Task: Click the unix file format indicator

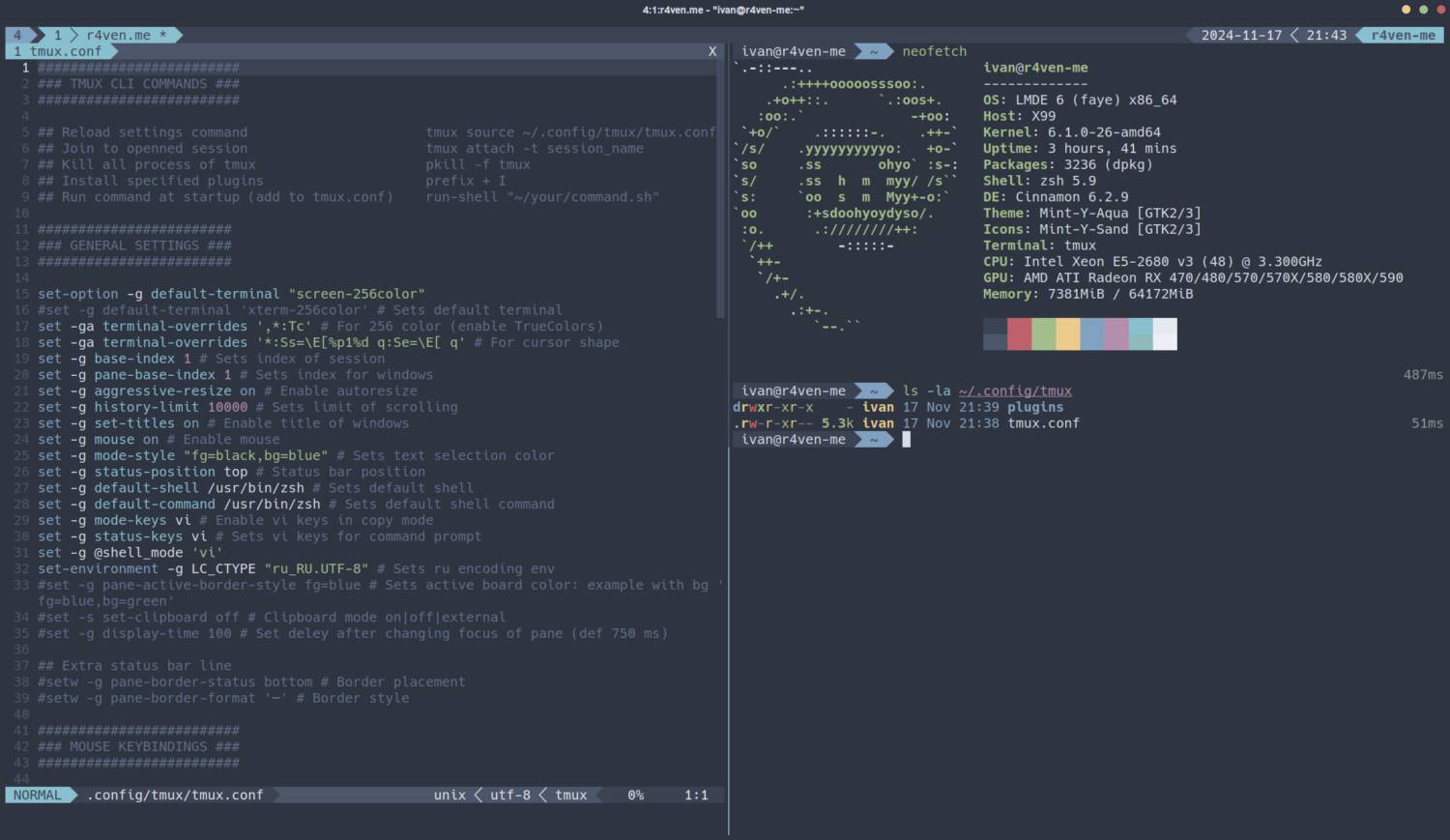Action: (449, 795)
